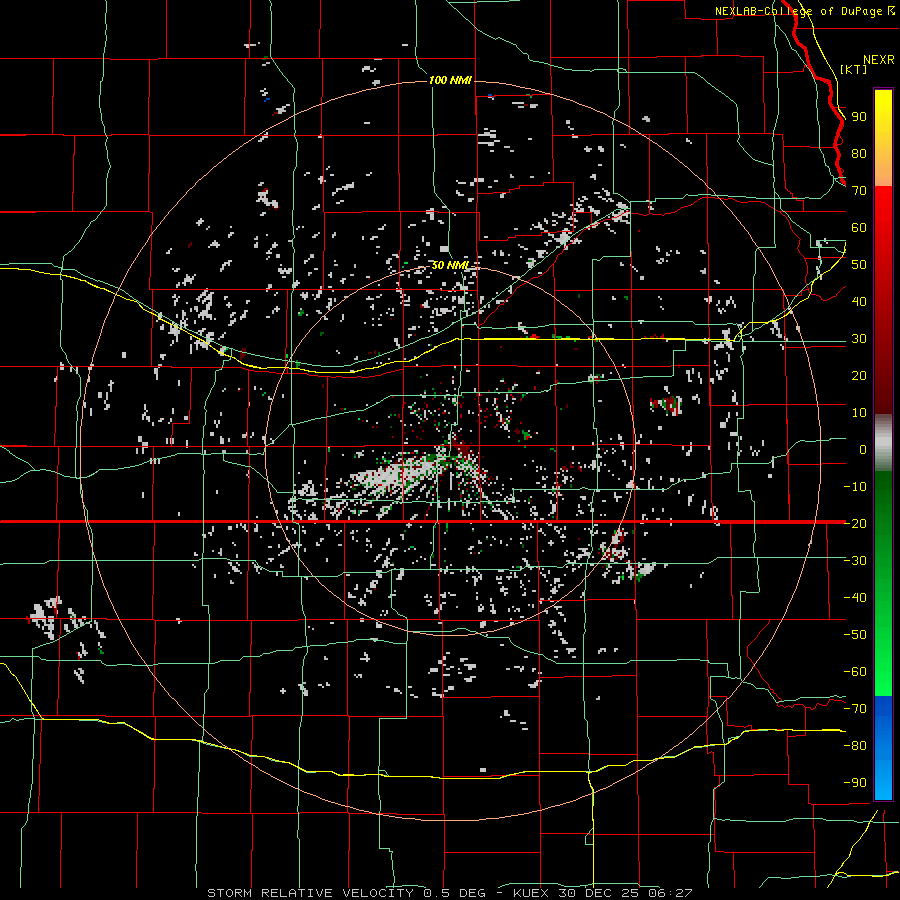
Task: Click the 10 value on velocity scale
Action: point(859,413)
